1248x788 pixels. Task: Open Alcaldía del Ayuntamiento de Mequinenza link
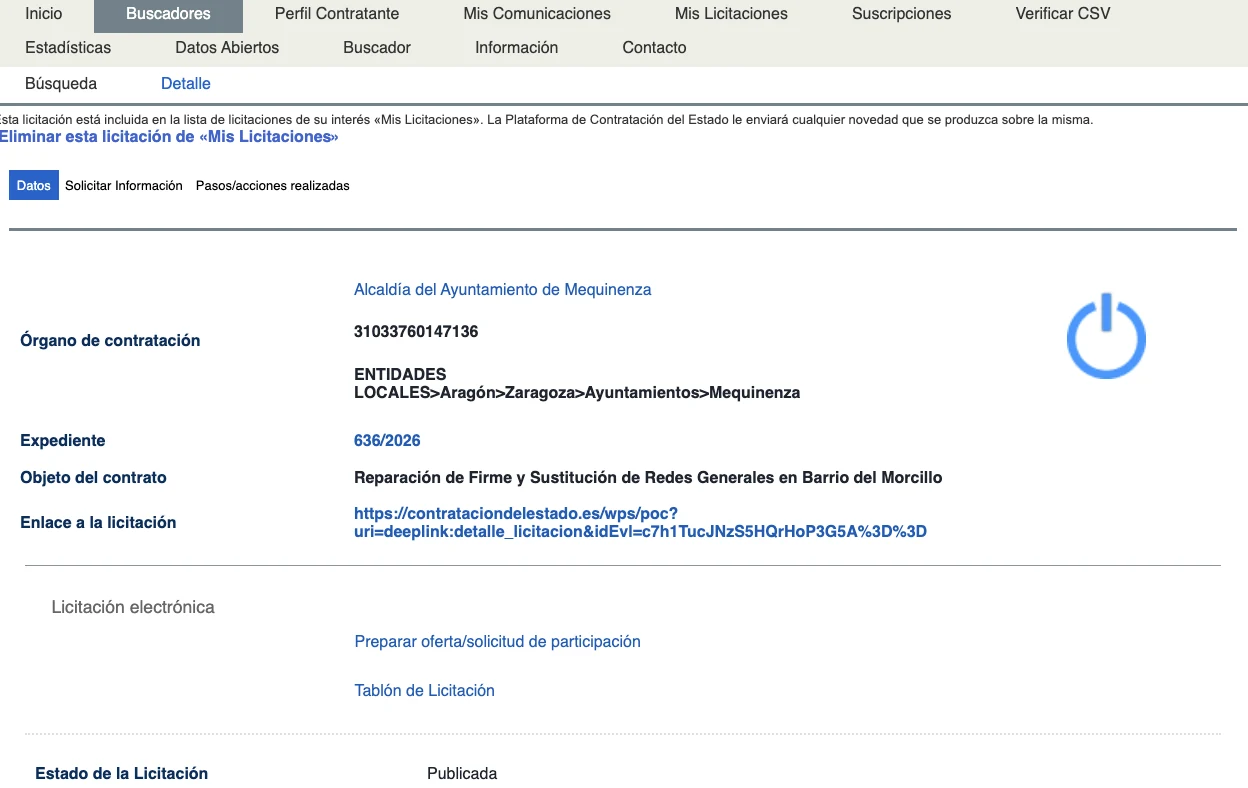(x=502, y=289)
